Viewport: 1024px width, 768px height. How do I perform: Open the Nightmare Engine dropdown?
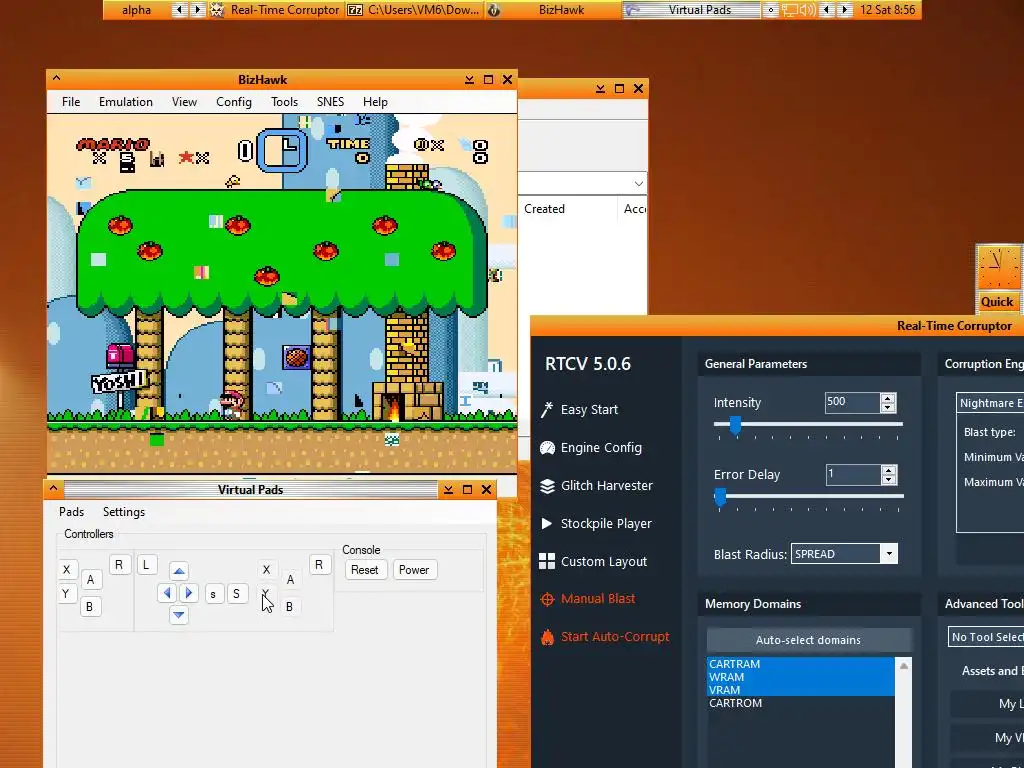pos(990,403)
